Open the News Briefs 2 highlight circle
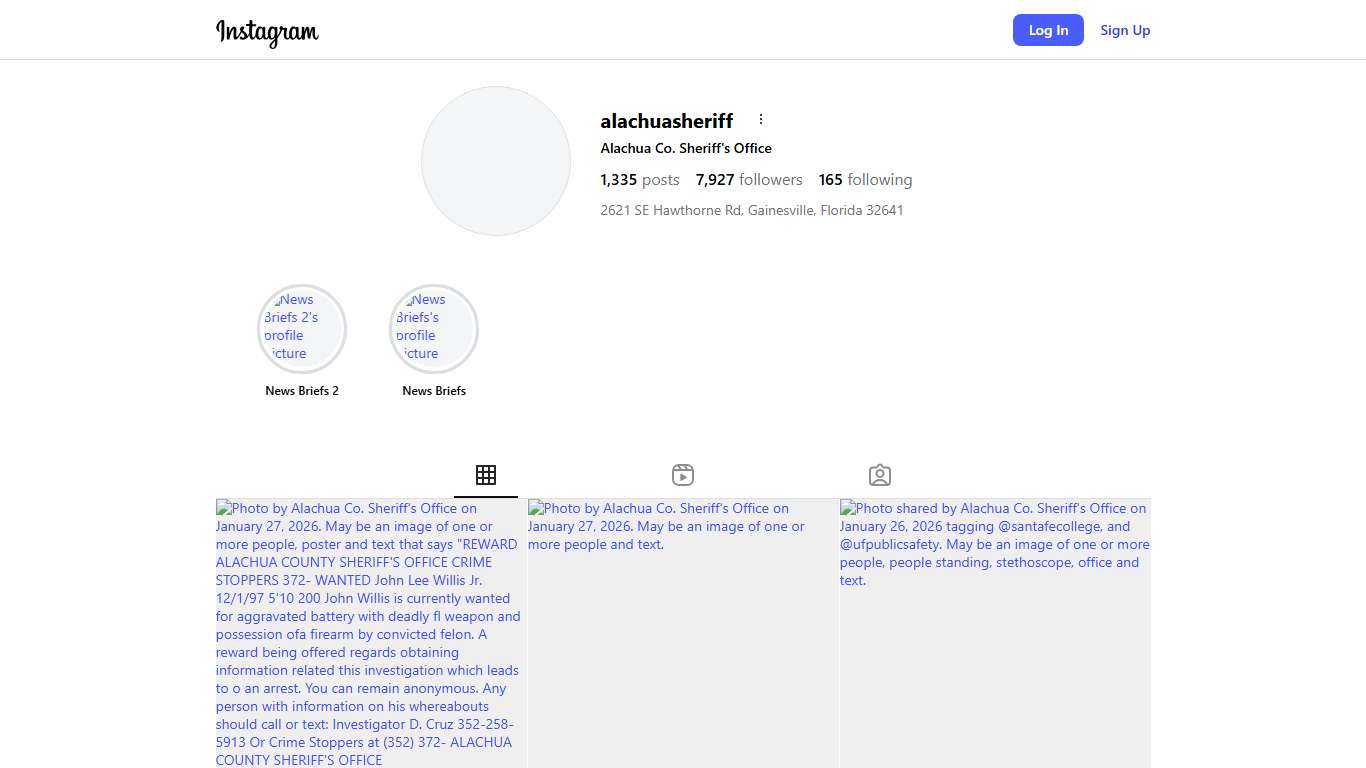 [302, 328]
